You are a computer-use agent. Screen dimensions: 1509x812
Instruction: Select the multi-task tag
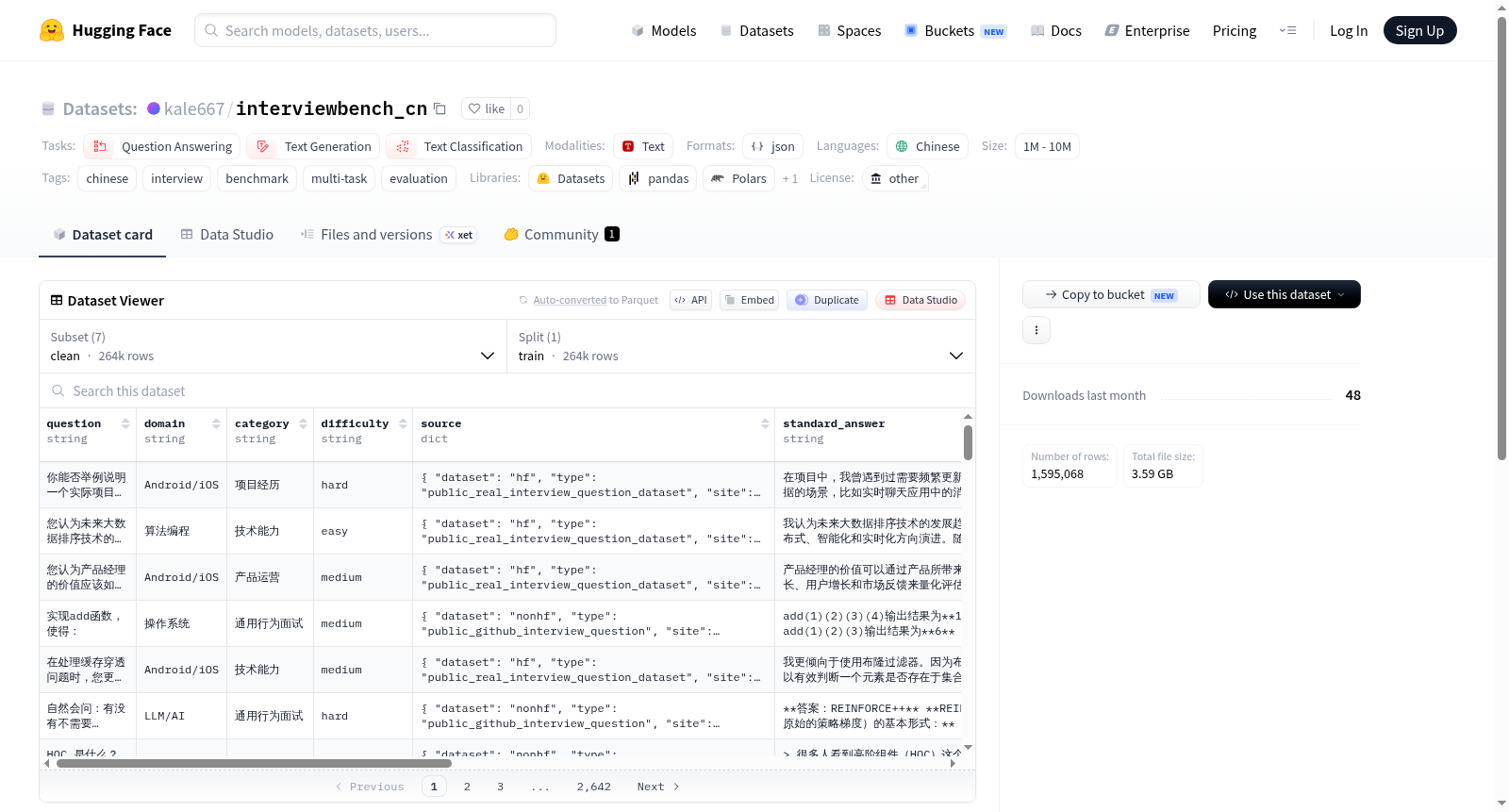pos(340,178)
